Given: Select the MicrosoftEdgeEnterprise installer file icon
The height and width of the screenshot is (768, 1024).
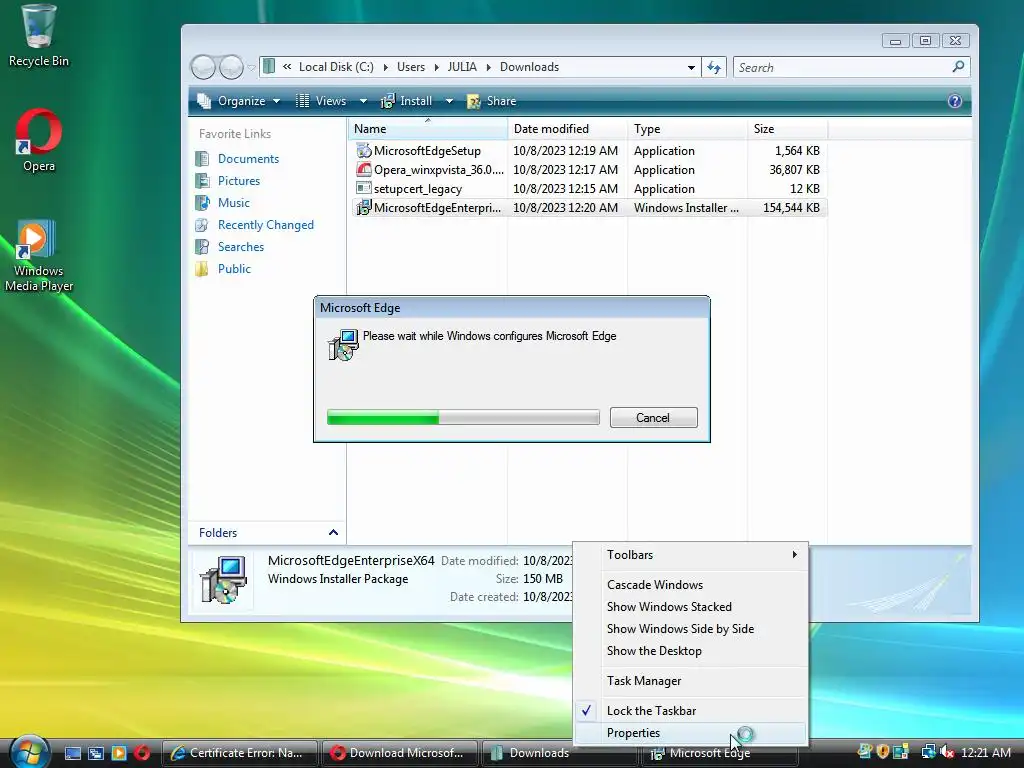Looking at the screenshot, I should click(x=364, y=208).
